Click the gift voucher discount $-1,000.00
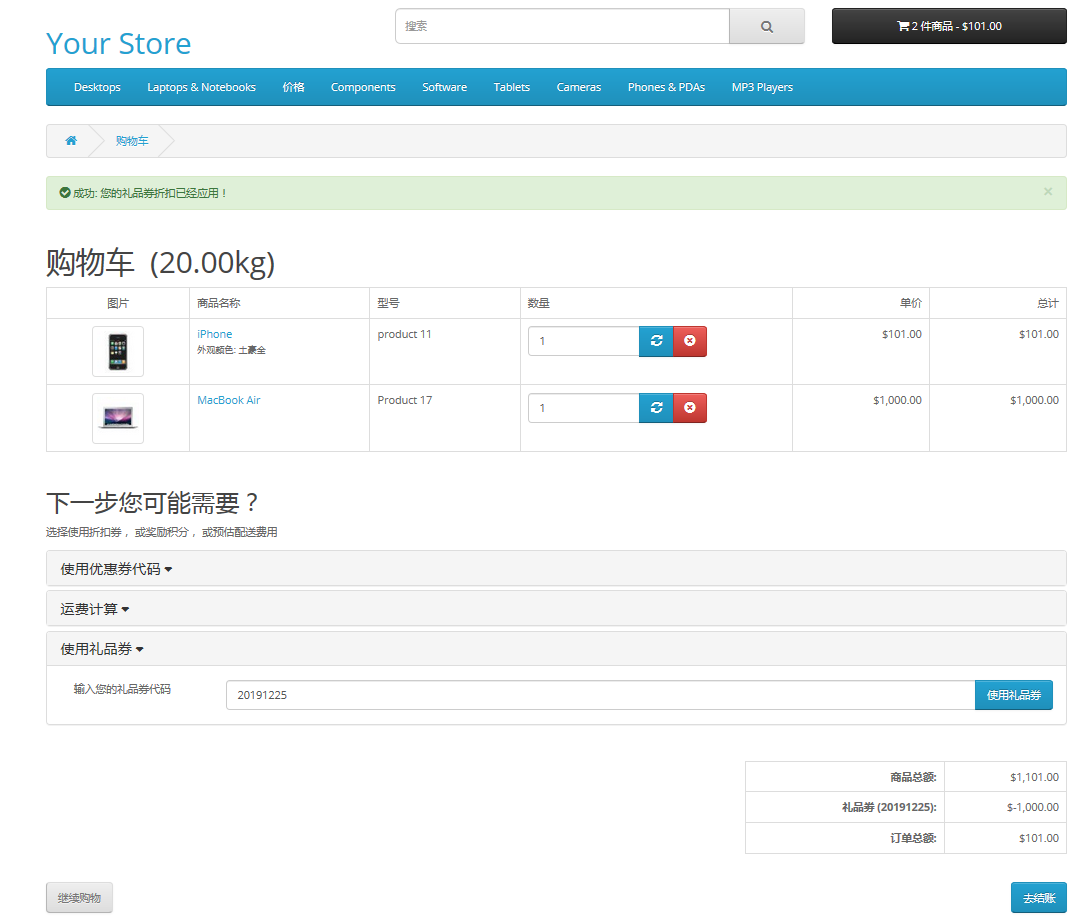Image resolution: width=1090 pixels, height=917 pixels. click(1033, 807)
